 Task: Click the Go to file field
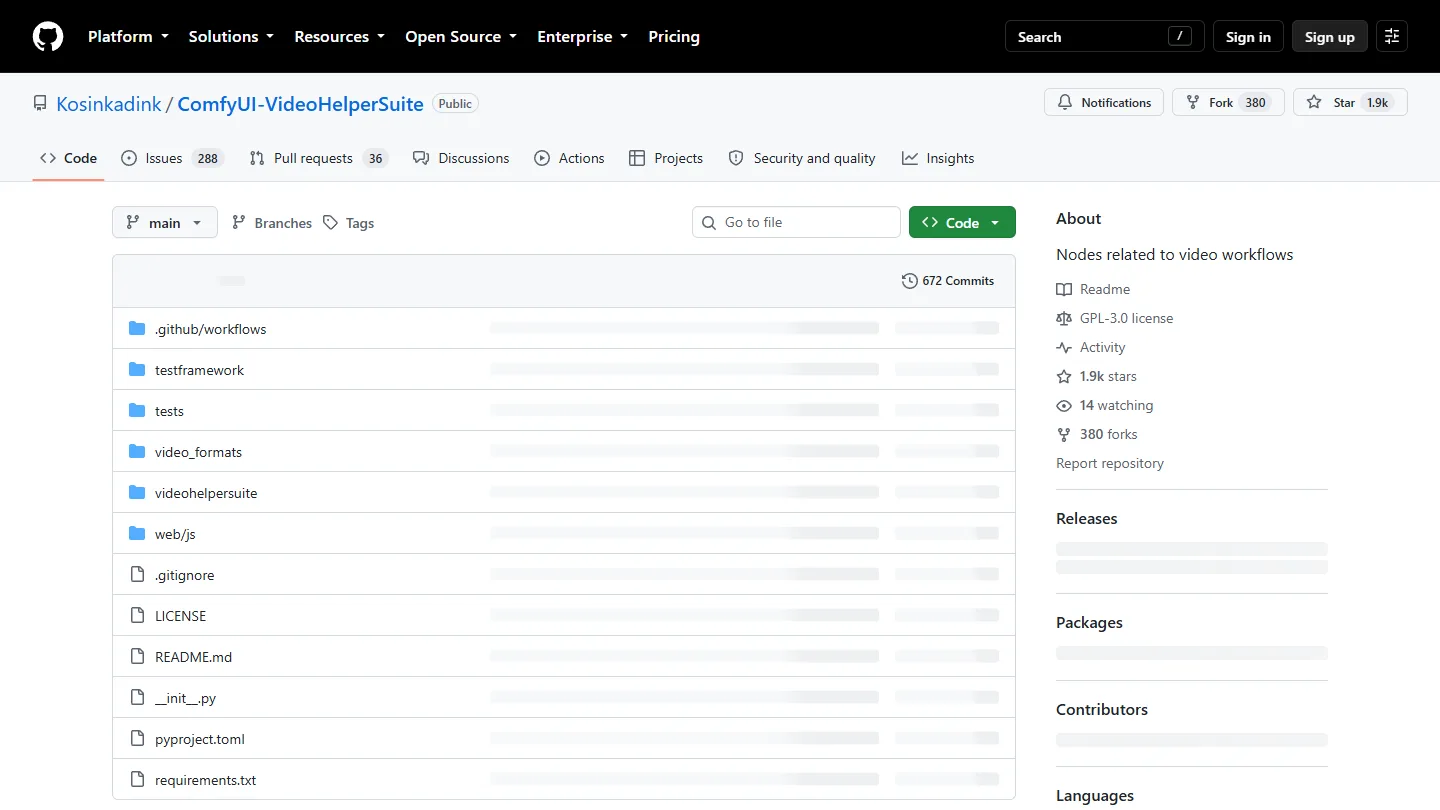point(796,222)
